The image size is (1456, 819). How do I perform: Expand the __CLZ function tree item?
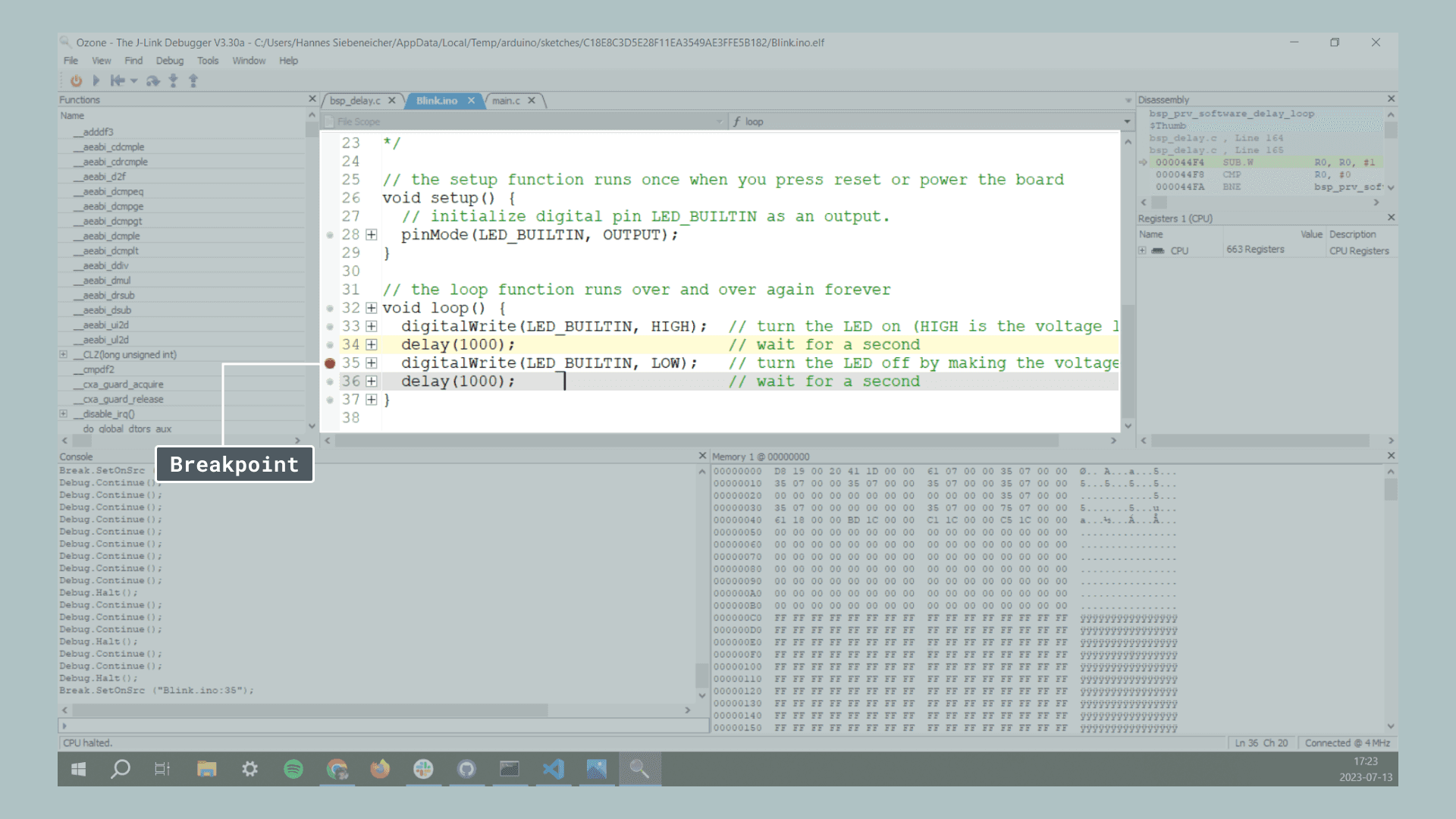[x=64, y=354]
